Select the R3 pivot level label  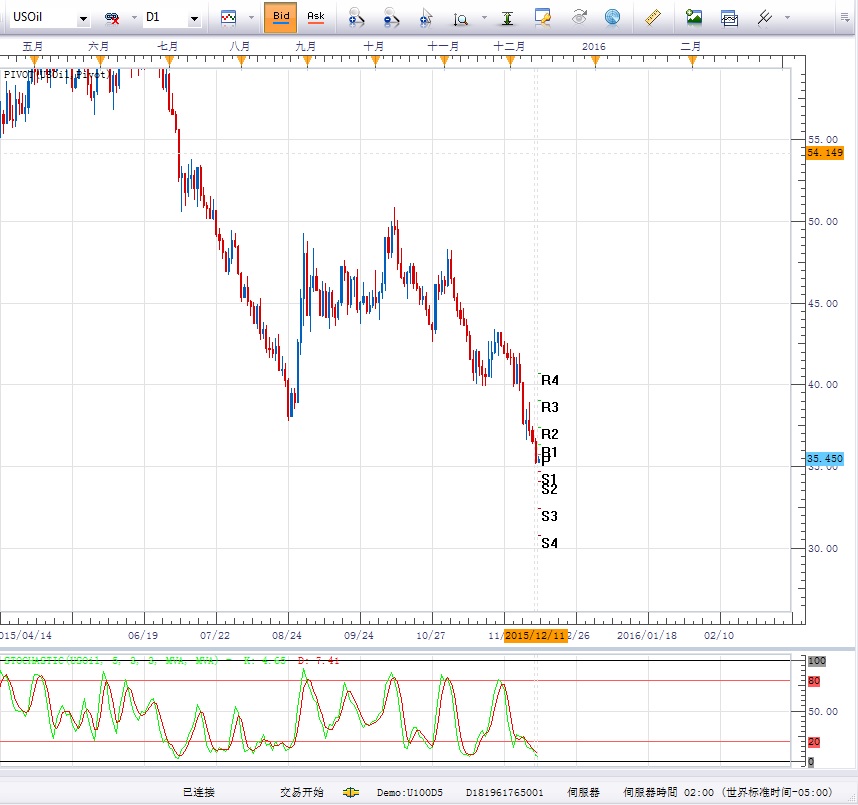(549, 407)
